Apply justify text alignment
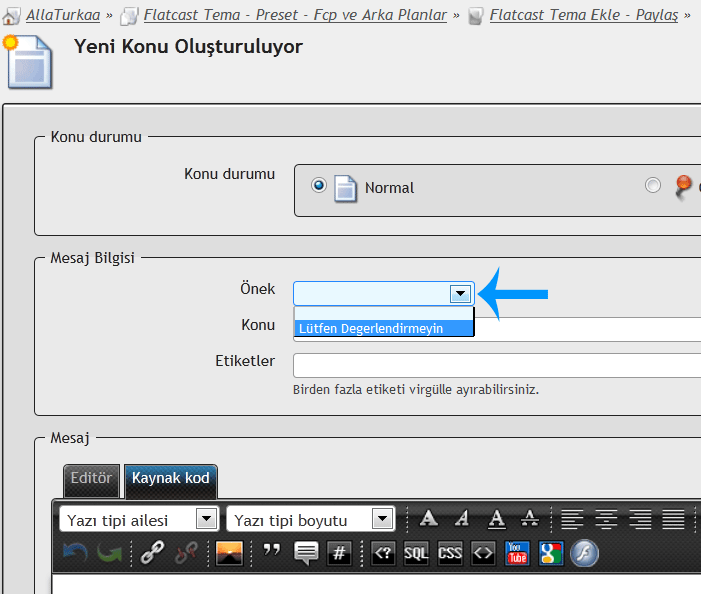The image size is (701, 594). click(x=673, y=519)
